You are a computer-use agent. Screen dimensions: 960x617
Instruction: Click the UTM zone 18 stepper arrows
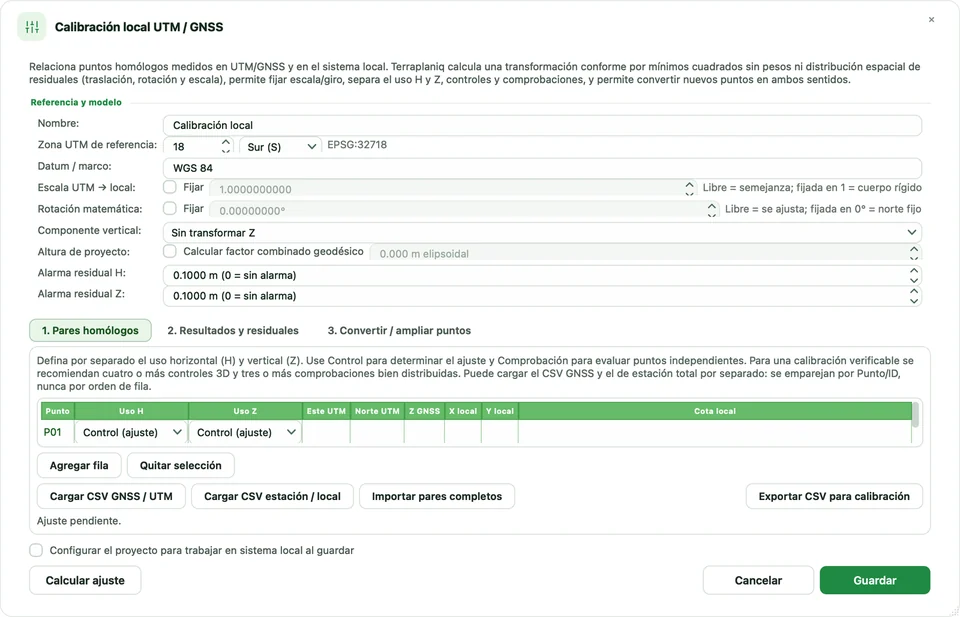(226, 146)
